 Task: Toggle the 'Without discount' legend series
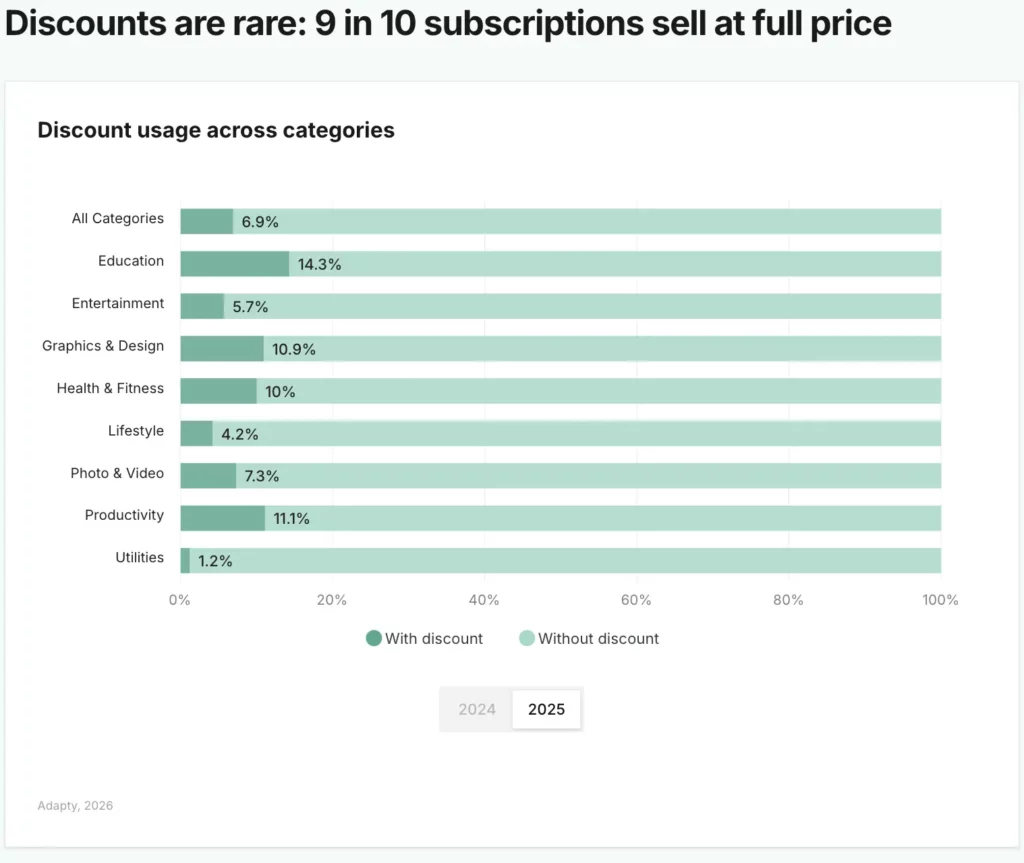tap(589, 638)
